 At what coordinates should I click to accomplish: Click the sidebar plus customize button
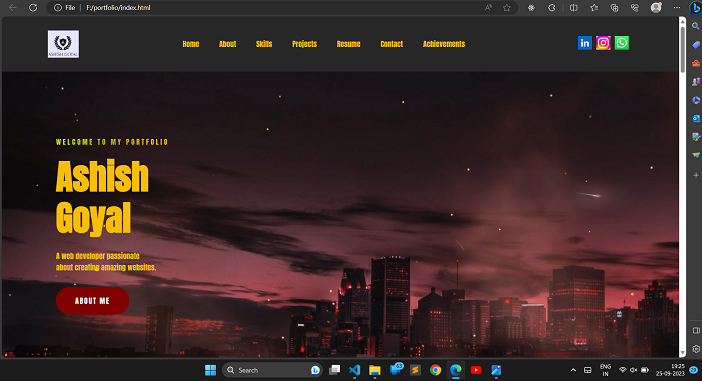pos(696,175)
